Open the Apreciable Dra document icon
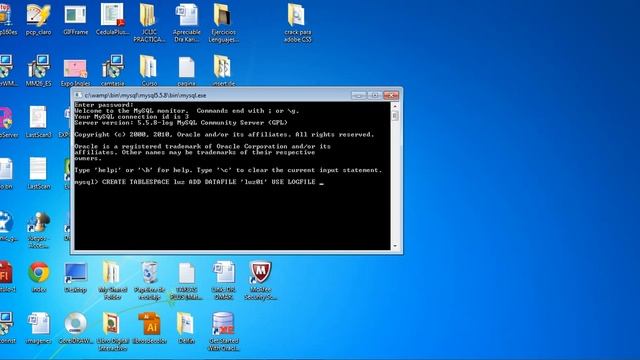640x360 pixels. pos(187,22)
